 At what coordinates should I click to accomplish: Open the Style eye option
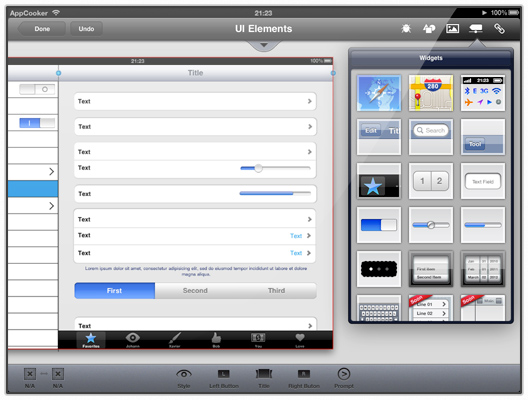[x=184, y=378]
